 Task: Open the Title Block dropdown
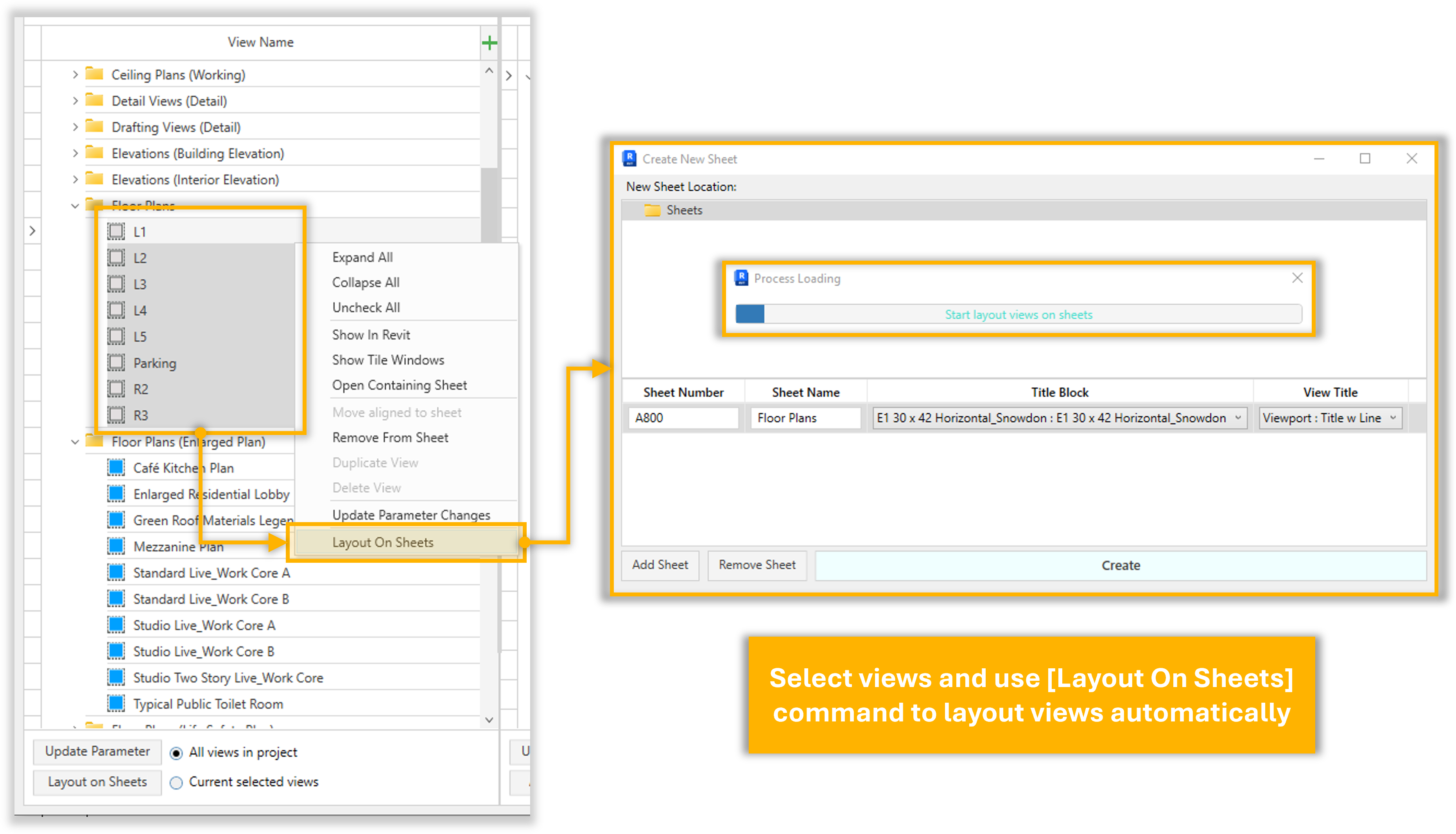(1238, 417)
